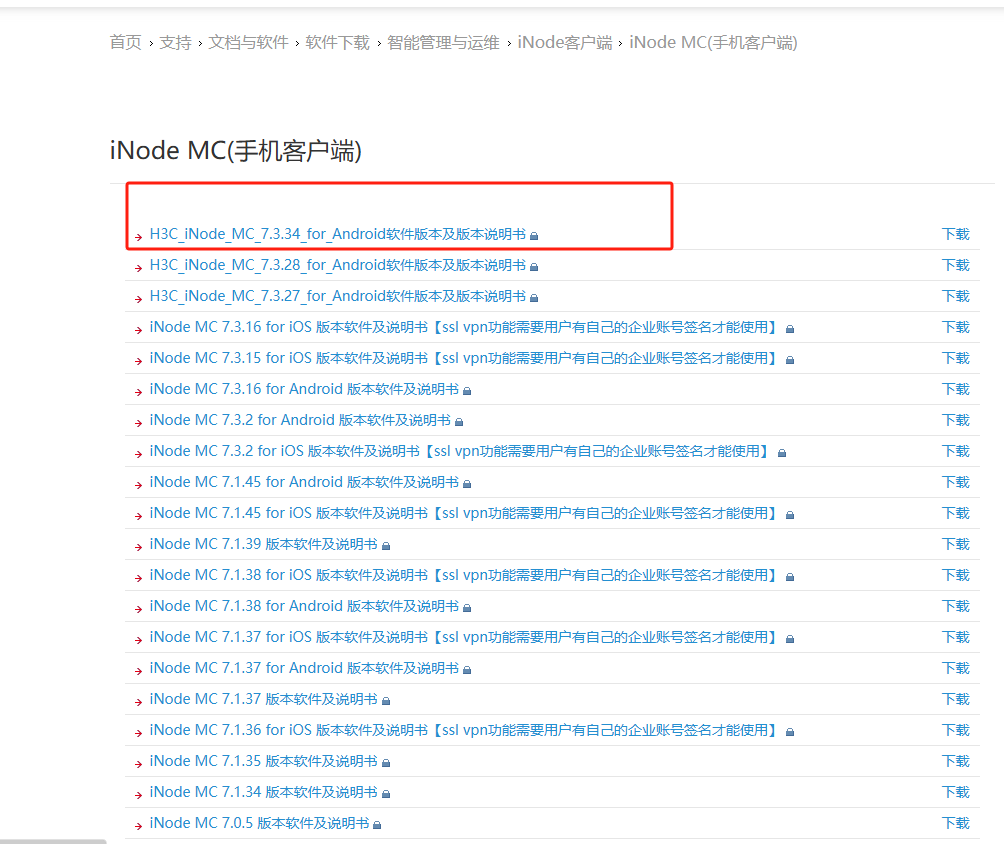Click 下载 for iNode MC 7.1.39 row
Image resolution: width=1004 pixels, height=844 pixels.
pyautogui.click(x=956, y=544)
